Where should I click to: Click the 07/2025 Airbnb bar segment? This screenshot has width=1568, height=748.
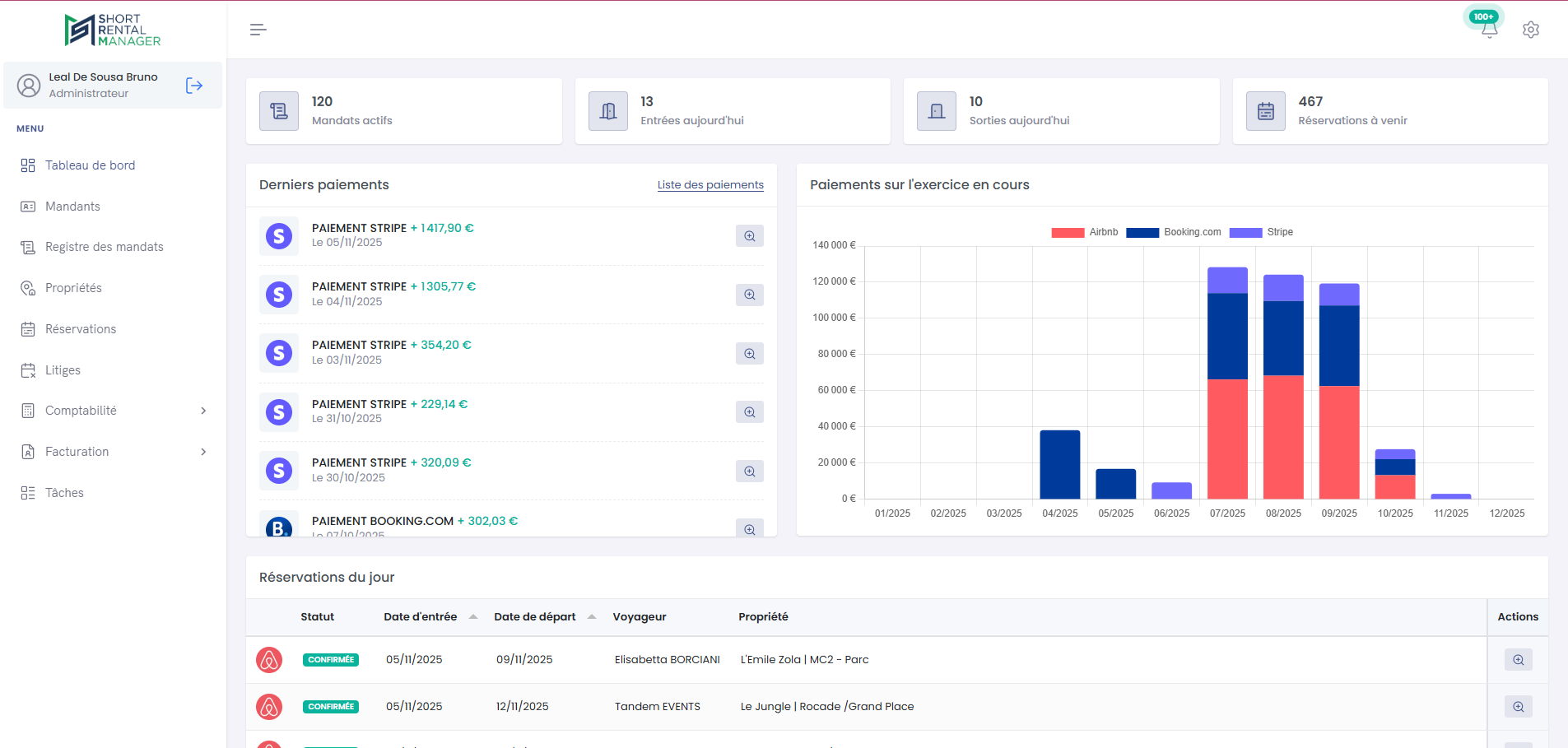pyautogui.click(x=1227, y=439)
